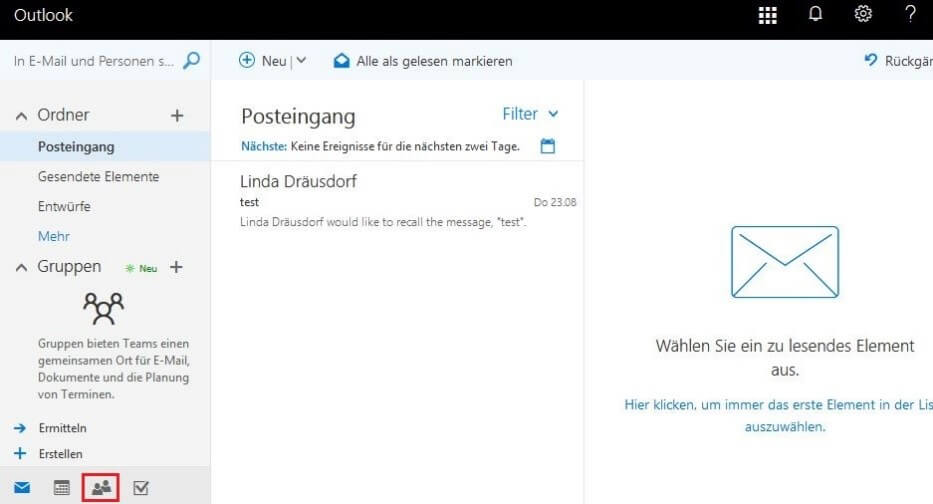This screenshot has width=933, height=504.
Task: Click the date Do 23.08
Action: coord(555,202)
